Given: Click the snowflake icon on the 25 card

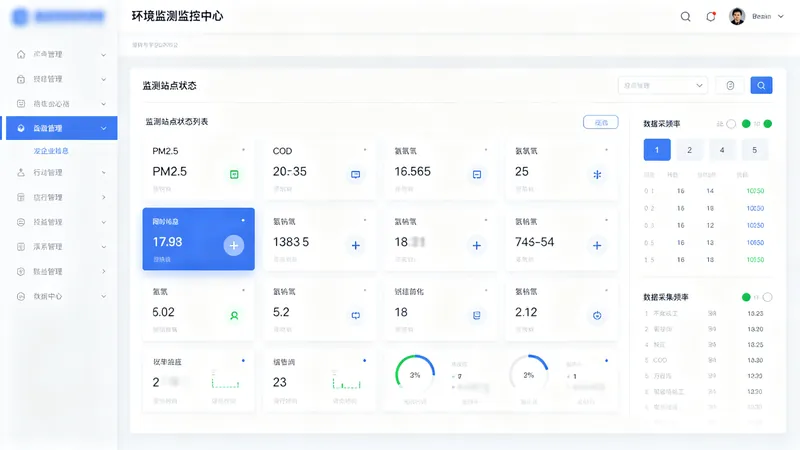Looking at the screenshot, I should tap(597, 174).
